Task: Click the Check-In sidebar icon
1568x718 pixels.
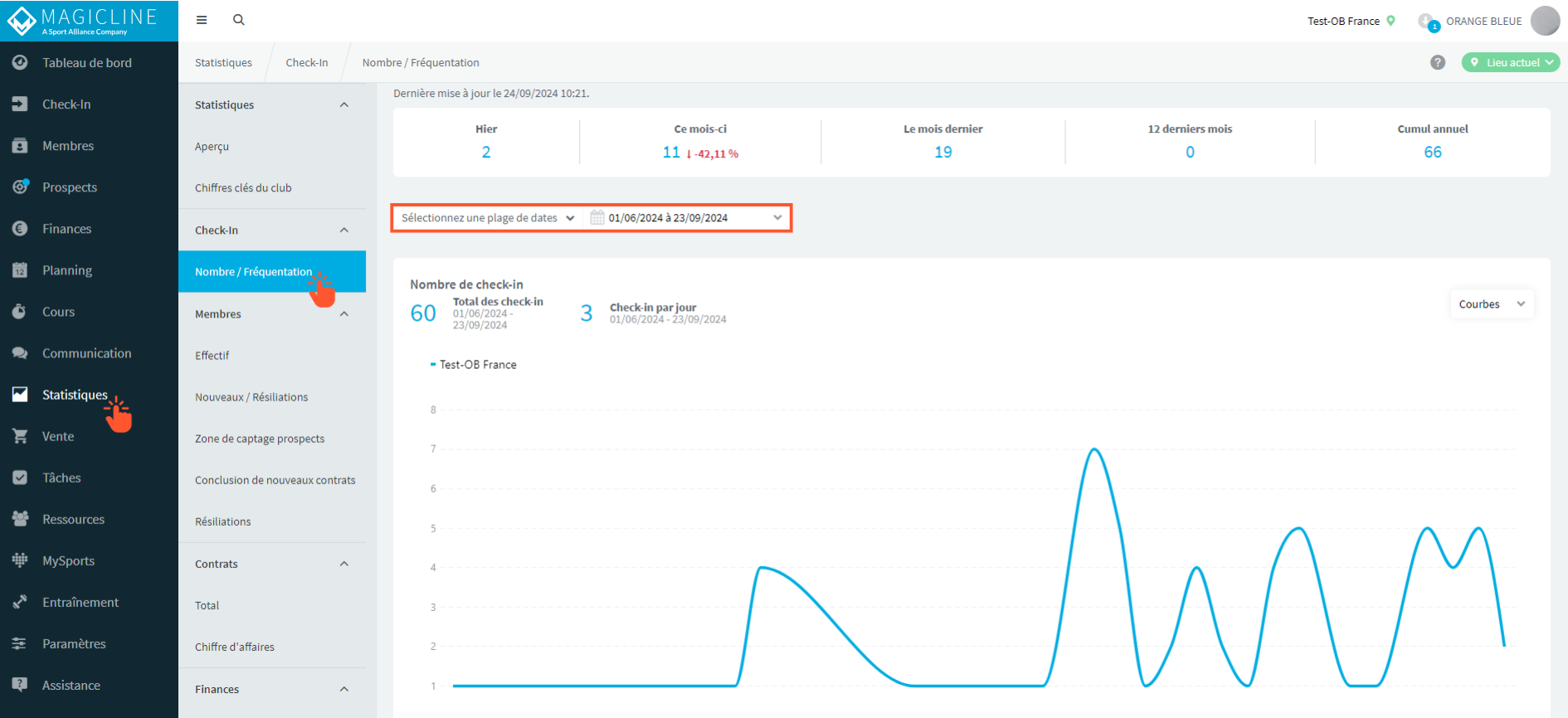Action: pos(20,104)
